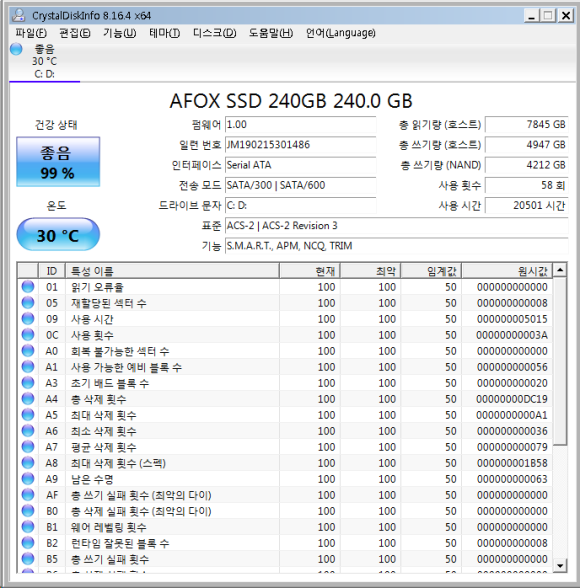Click the interface field Serial ATA

click(x=300, y=165)
